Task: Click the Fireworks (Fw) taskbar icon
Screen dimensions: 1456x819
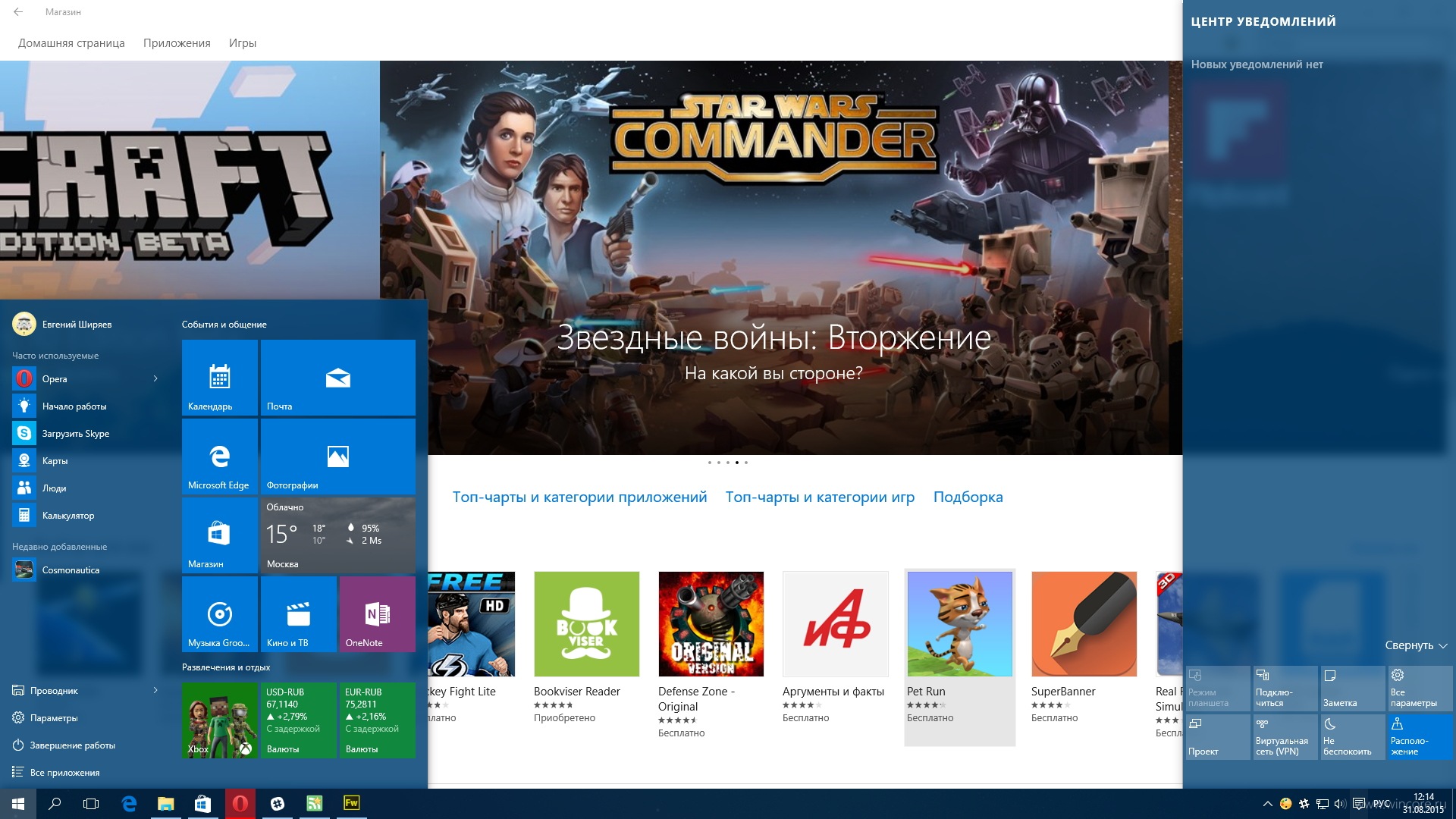Action: pos(351,804)
